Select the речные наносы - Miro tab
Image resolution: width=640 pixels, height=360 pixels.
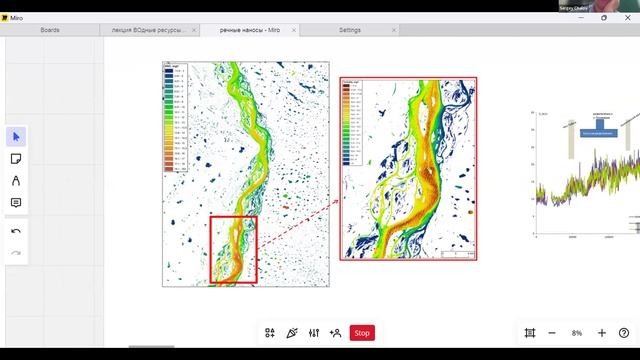(250, 30)
